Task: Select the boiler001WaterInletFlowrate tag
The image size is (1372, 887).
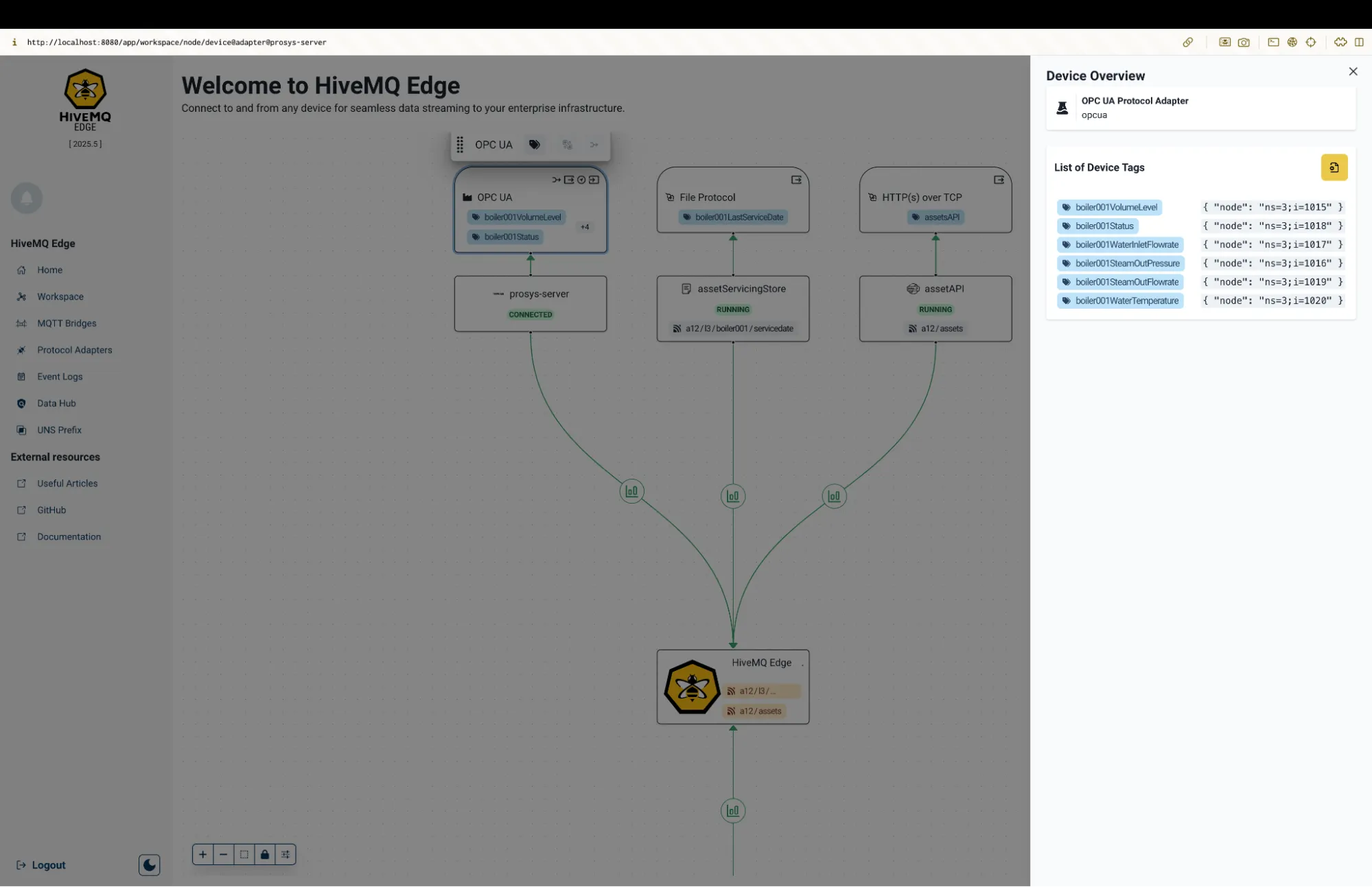Action: coord(1120,244)
